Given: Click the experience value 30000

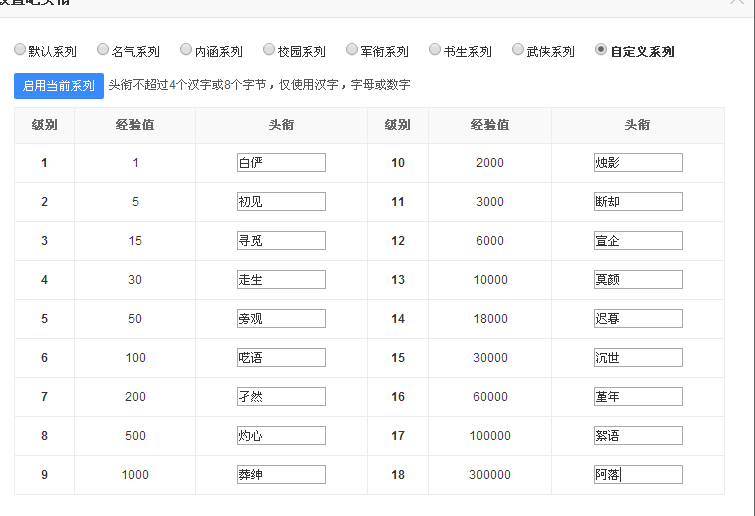Looking at the screenshot, I should 490,358.
